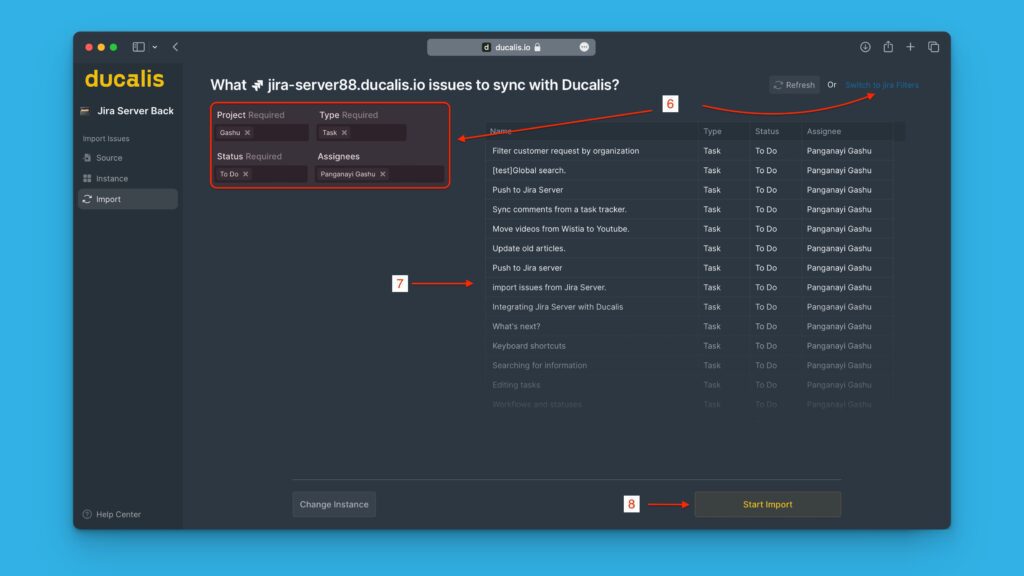Go back with the browser back arrow
This screenshot has height=576, width=1024.
pyautogui.click(x=175, y=47)
